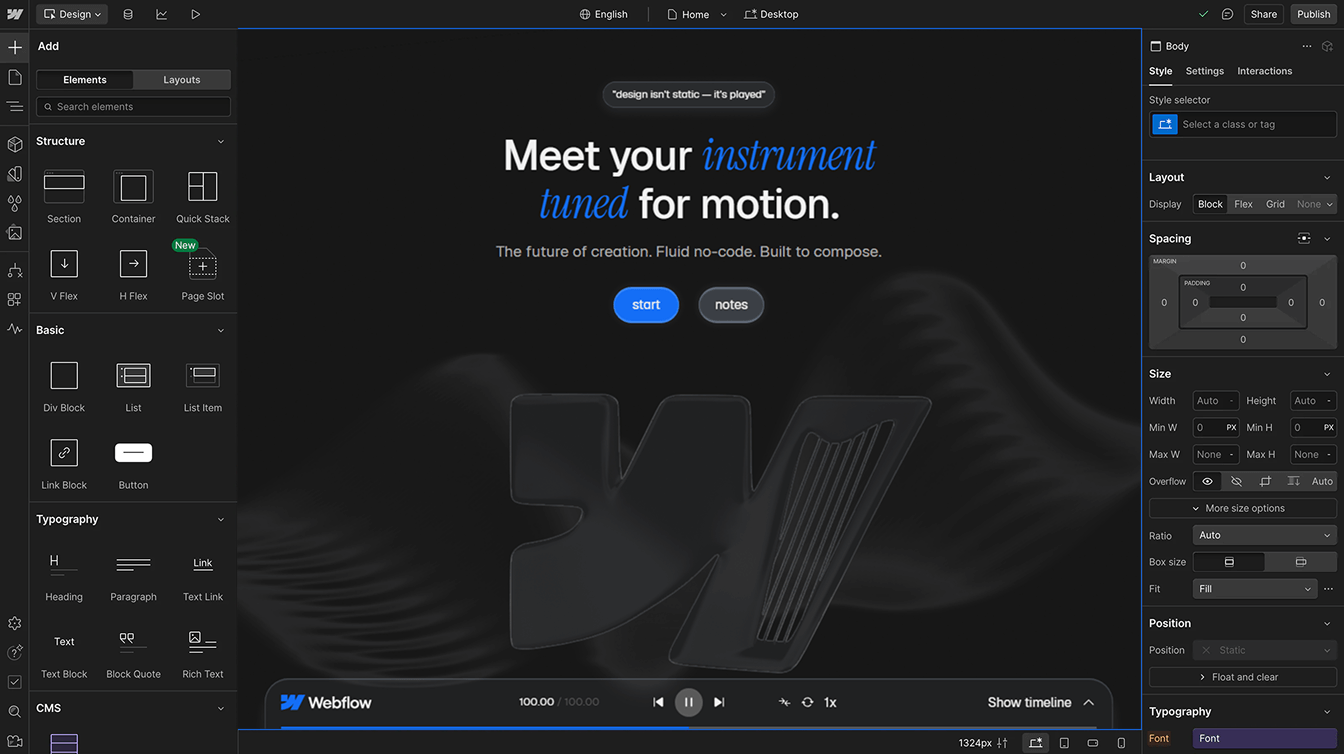Viewport: 1344px width, 754px height.
Task: Switch to the Layouts tab
Action: pyautogui.click(x=182, y=80)
